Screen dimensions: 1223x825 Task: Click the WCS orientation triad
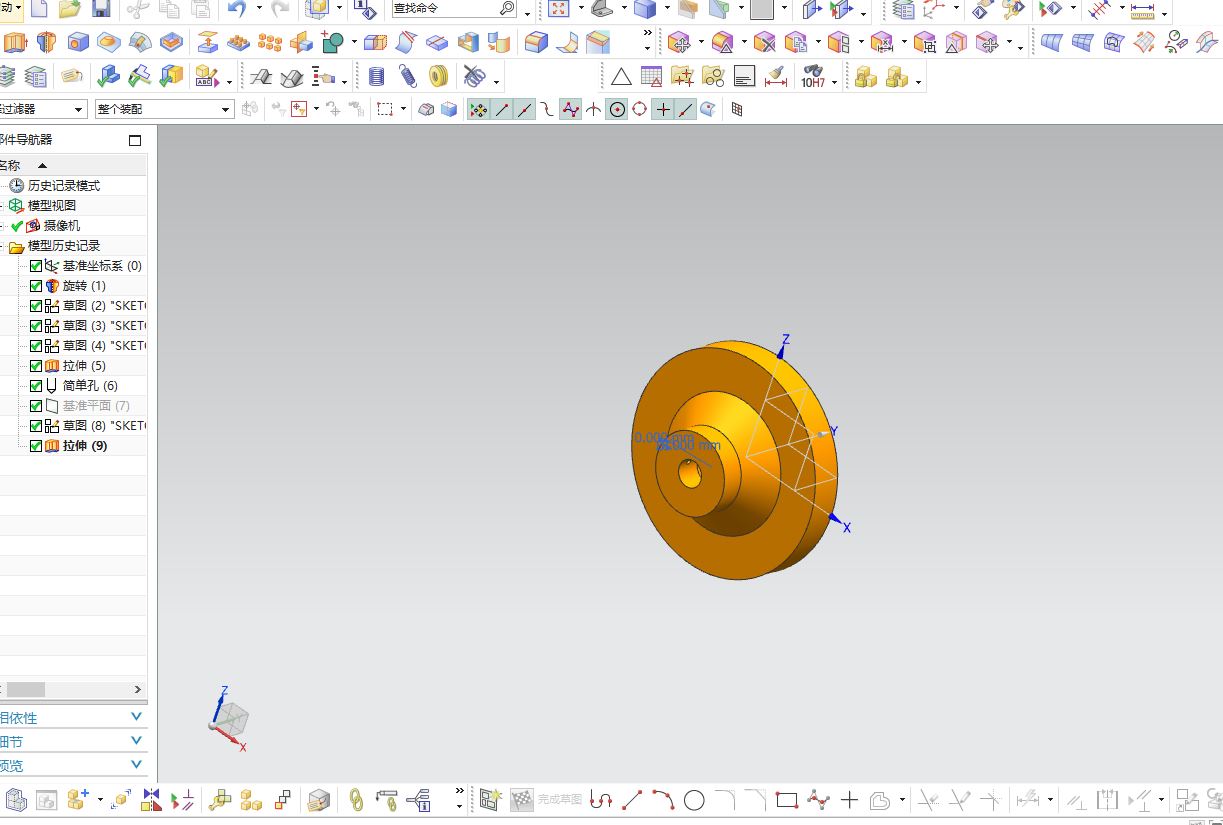point(229,719)
